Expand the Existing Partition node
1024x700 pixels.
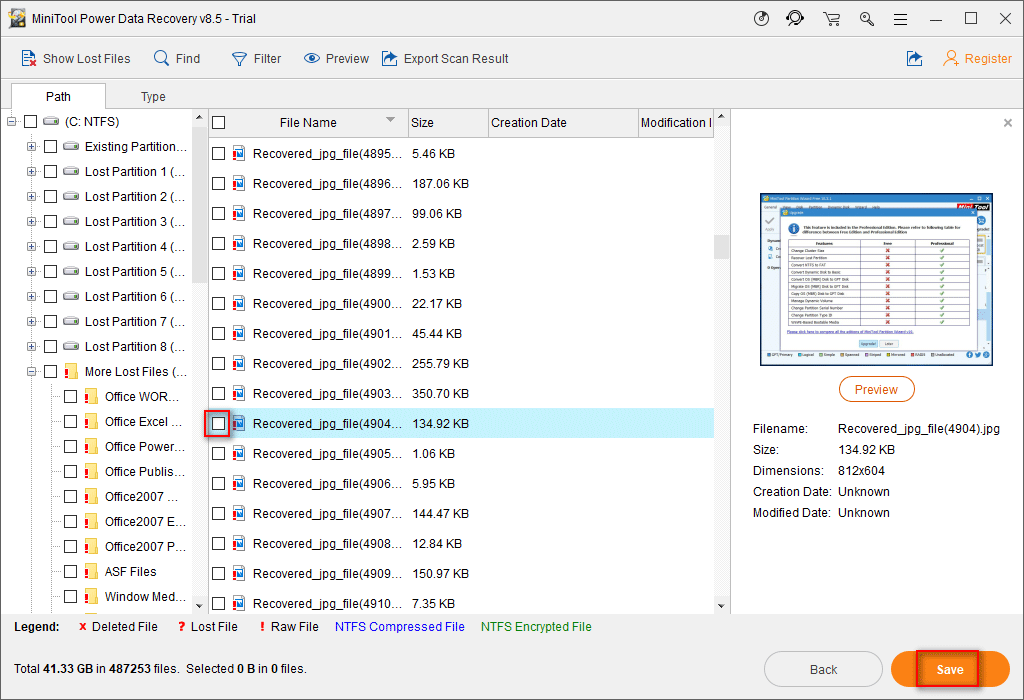pos(31,146)
